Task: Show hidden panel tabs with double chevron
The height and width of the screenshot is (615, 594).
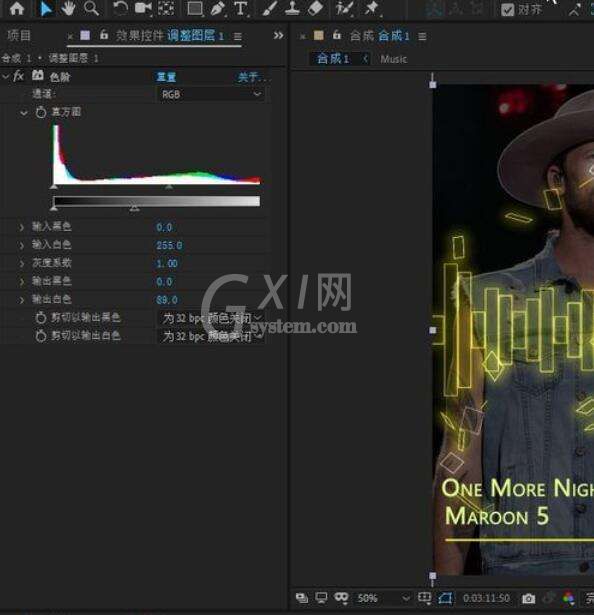Action: coord(278,36)
